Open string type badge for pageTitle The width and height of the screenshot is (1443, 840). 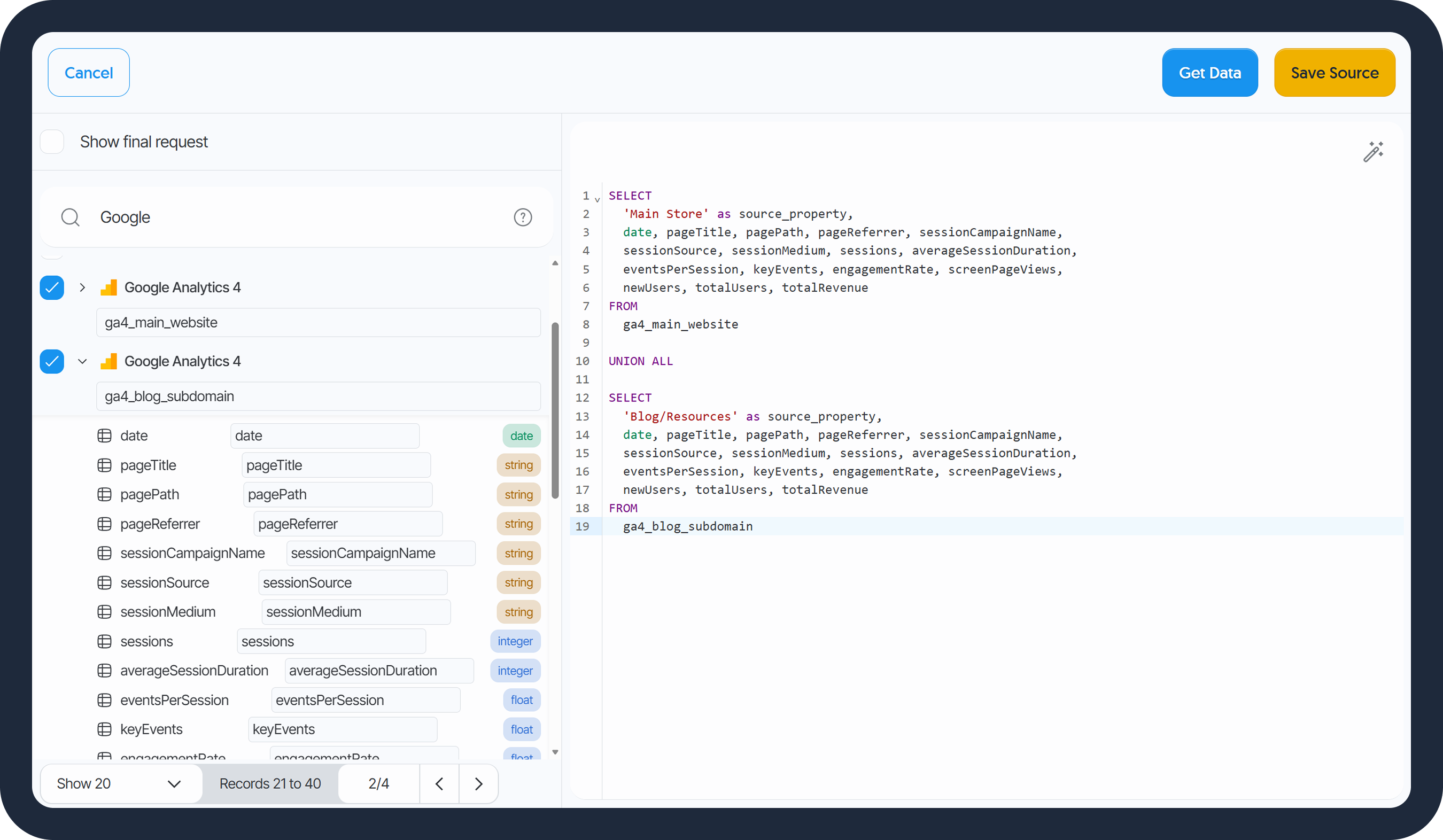[519, 465]
